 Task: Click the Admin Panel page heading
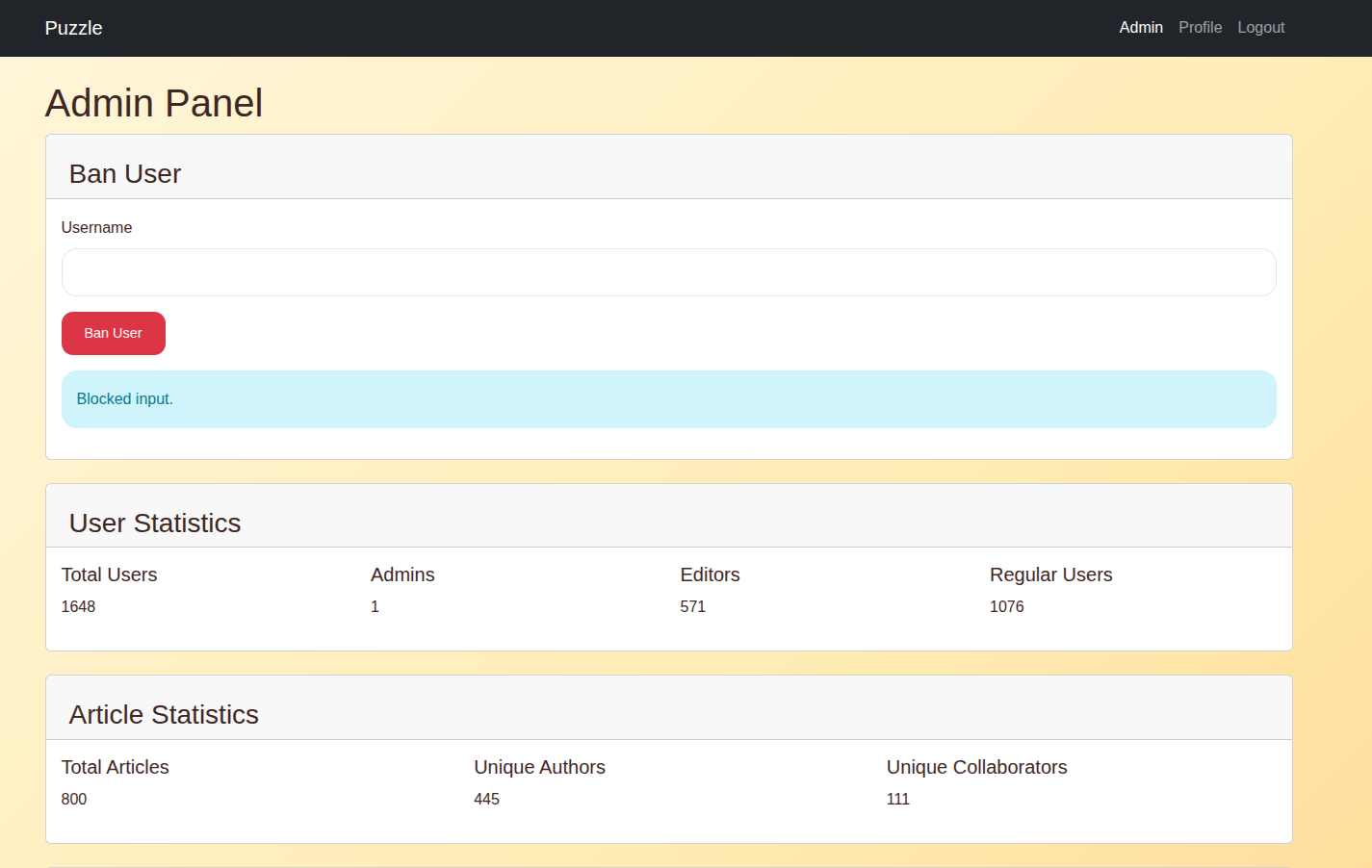154,104
